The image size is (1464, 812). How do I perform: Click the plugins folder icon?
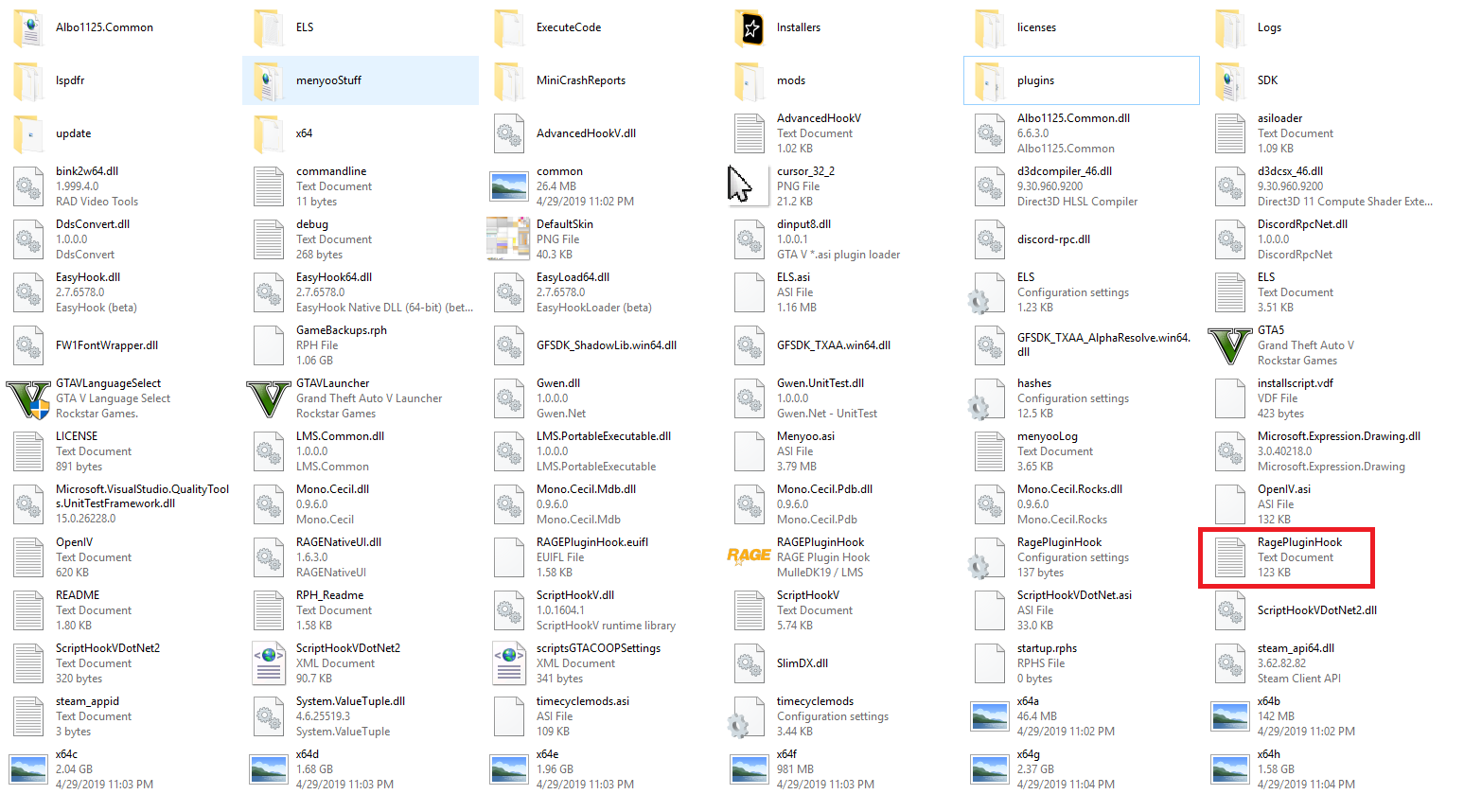990,80
